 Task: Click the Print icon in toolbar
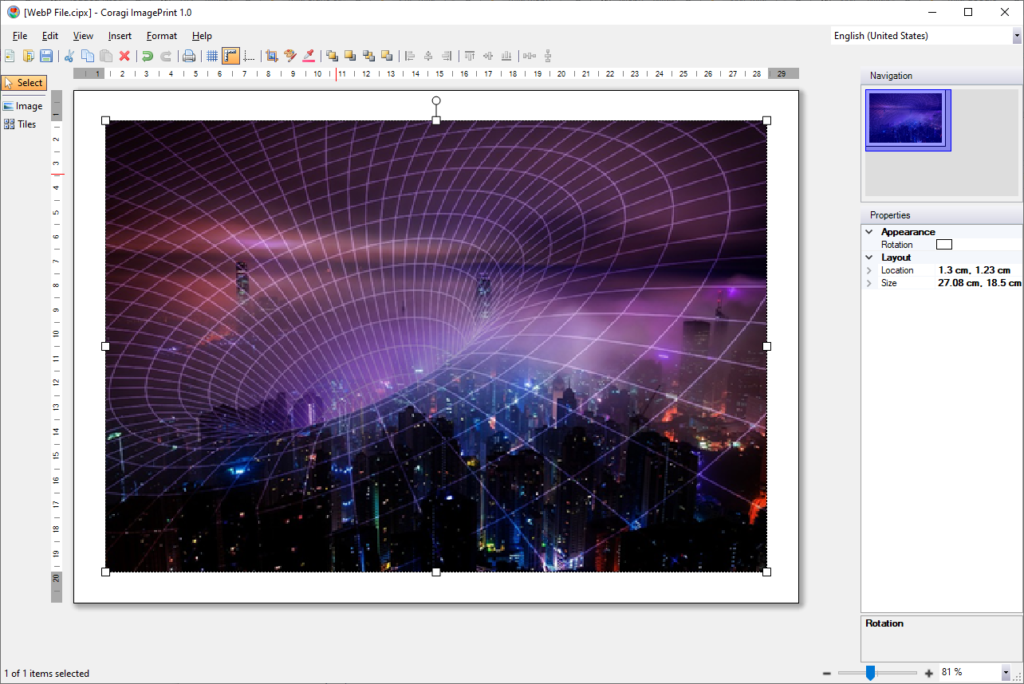[188, 56]
